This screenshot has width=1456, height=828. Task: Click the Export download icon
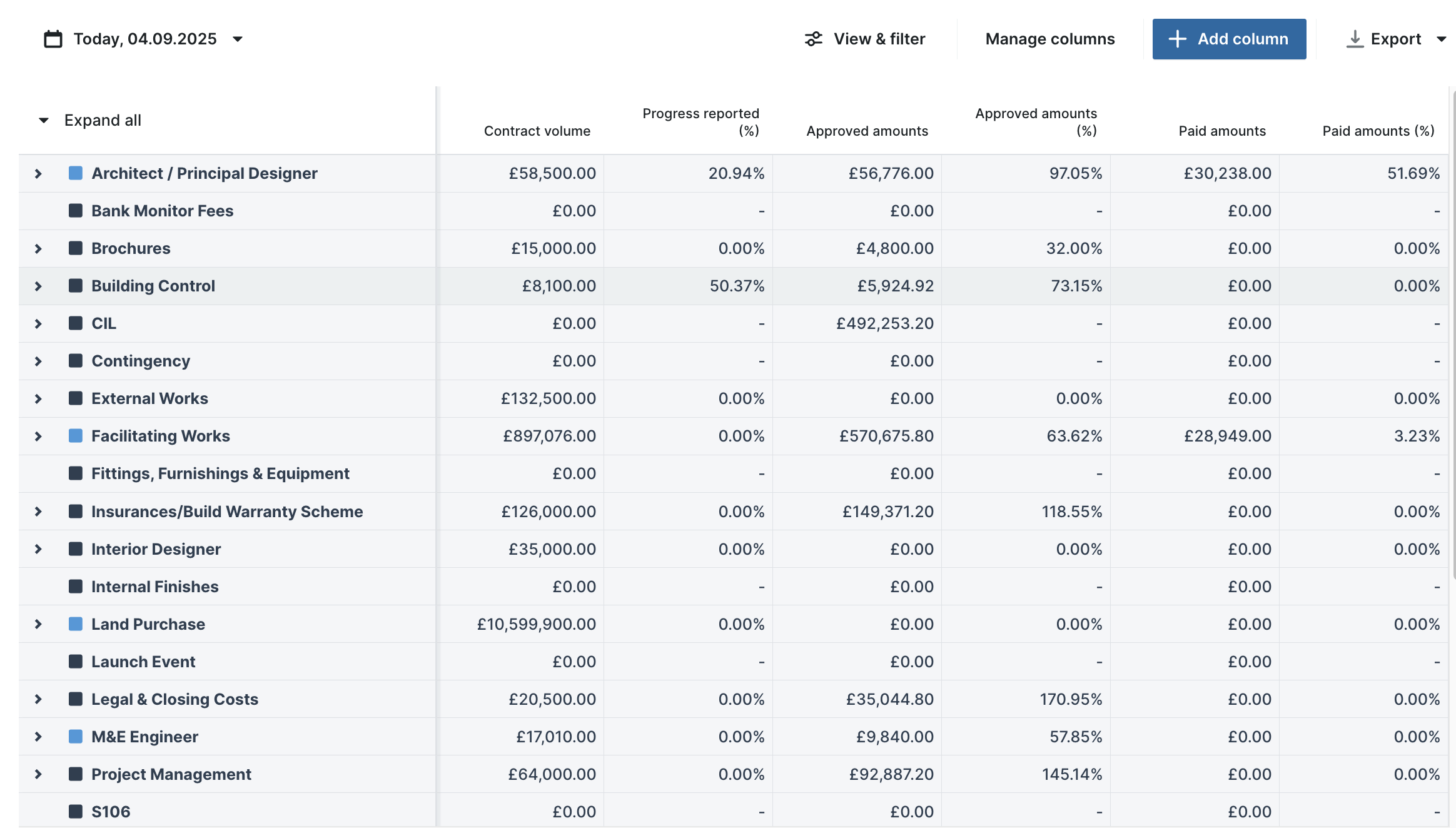1355,39
